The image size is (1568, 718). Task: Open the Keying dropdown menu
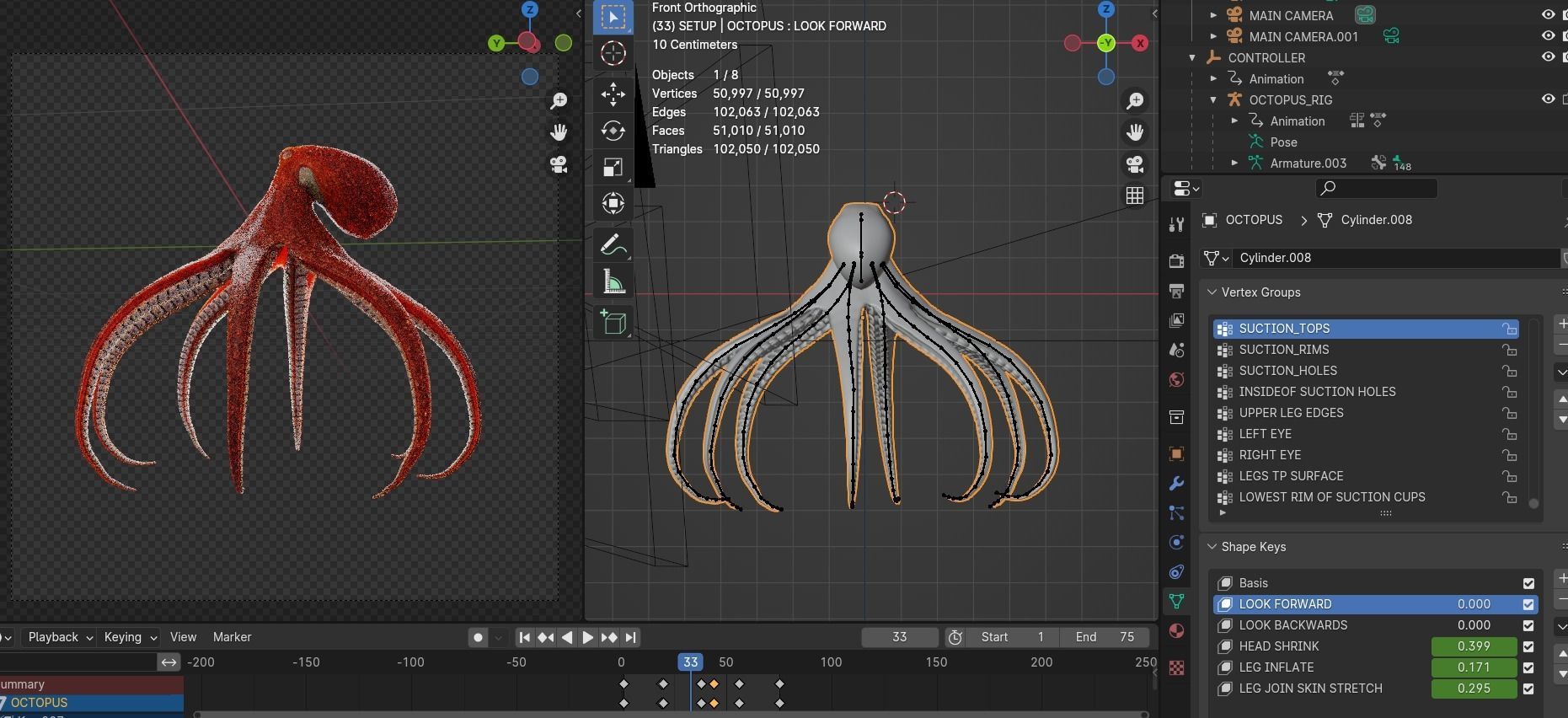(x=130, y=637)
